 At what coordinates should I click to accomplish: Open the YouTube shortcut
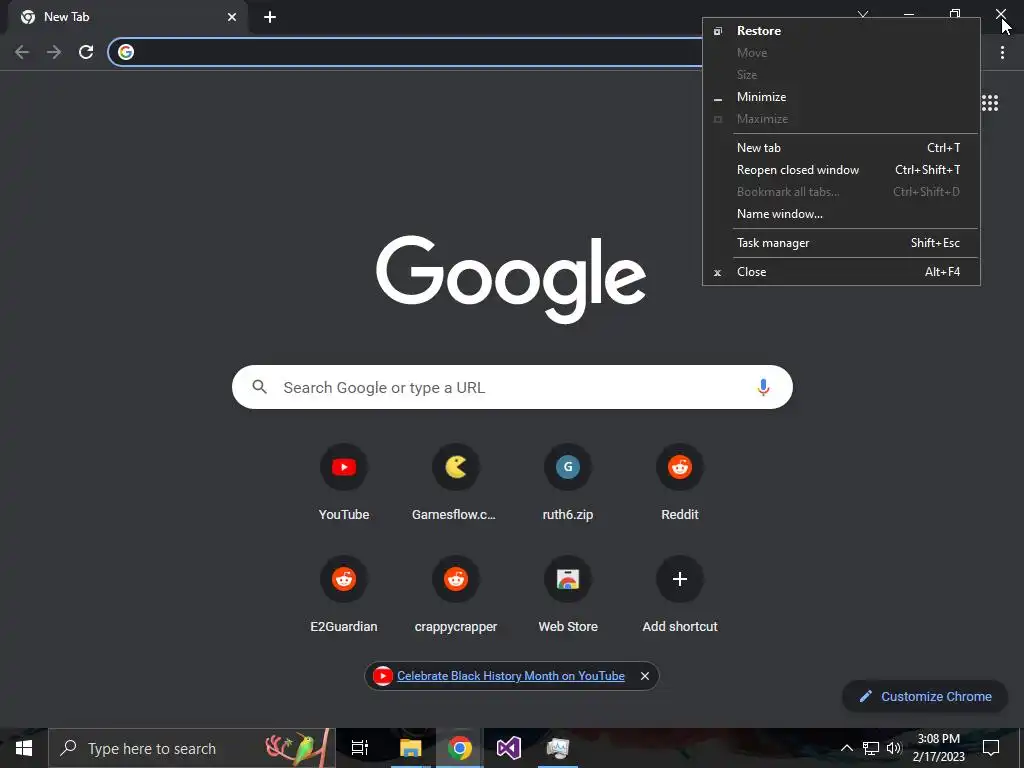coord(344,483)
